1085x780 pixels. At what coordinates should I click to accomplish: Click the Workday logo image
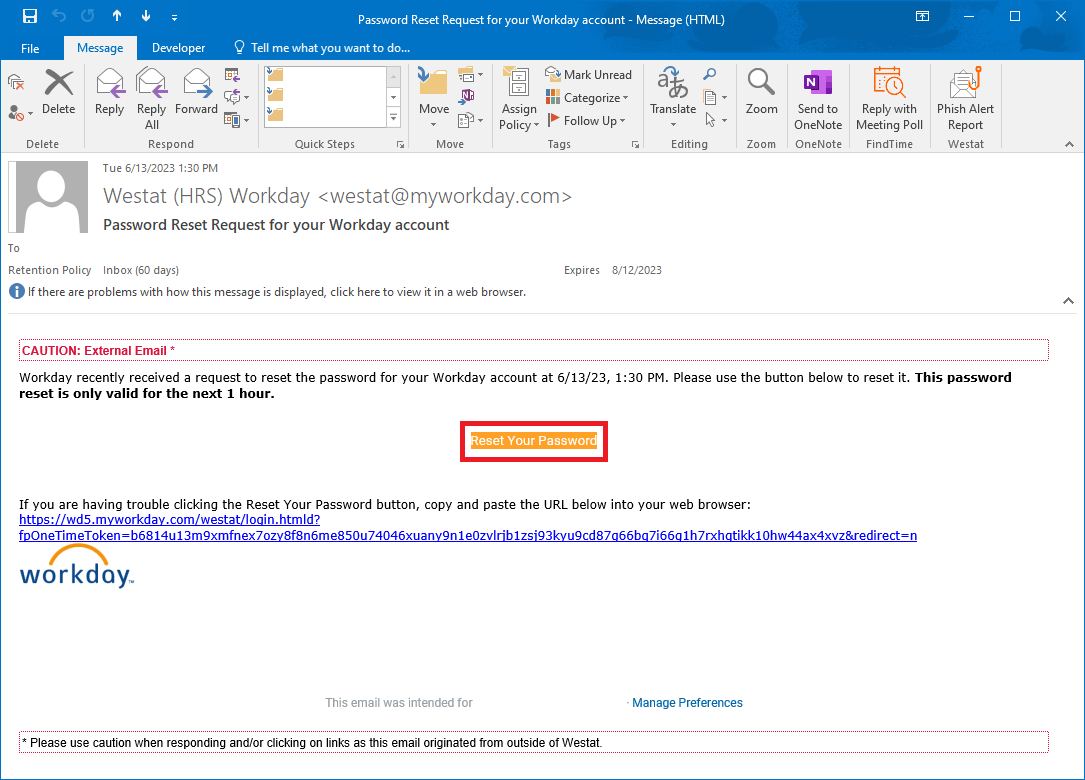tap(76, 566)
